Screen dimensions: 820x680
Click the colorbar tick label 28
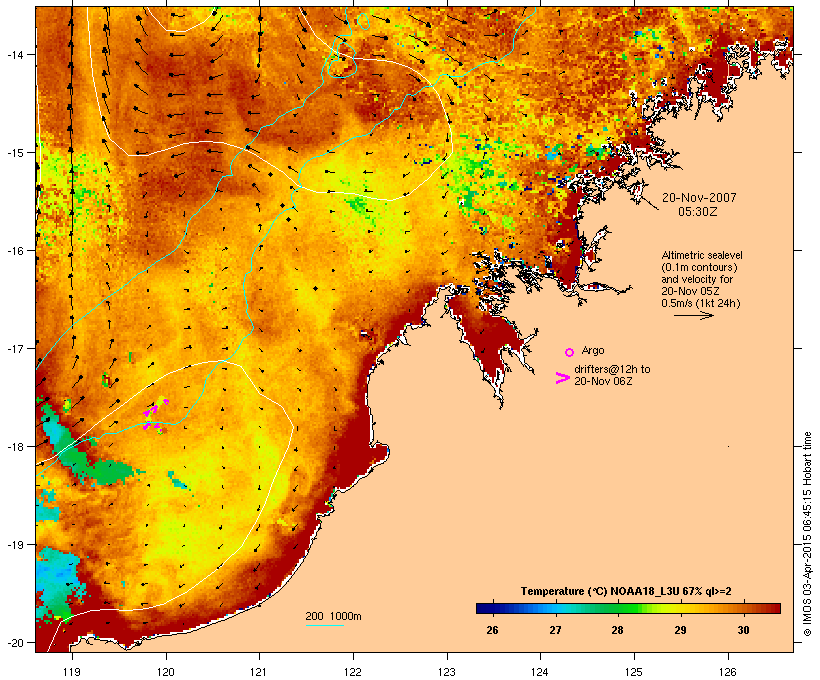[617, 630]
